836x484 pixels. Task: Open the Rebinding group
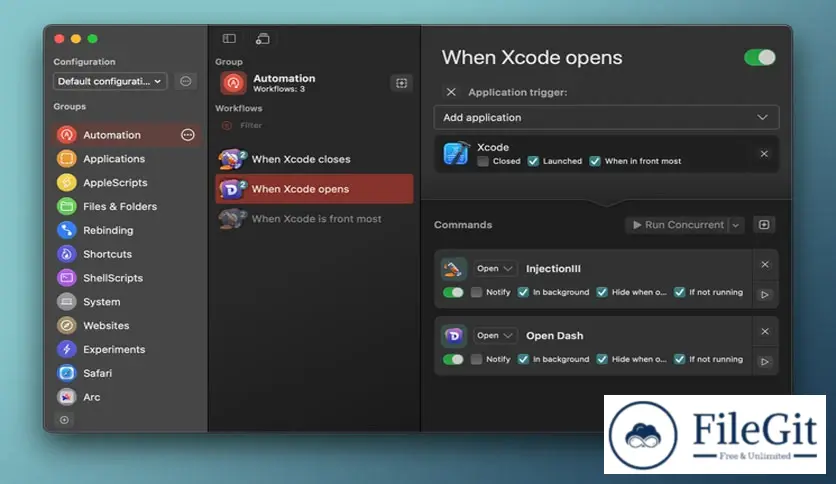[x=126, y=230]
